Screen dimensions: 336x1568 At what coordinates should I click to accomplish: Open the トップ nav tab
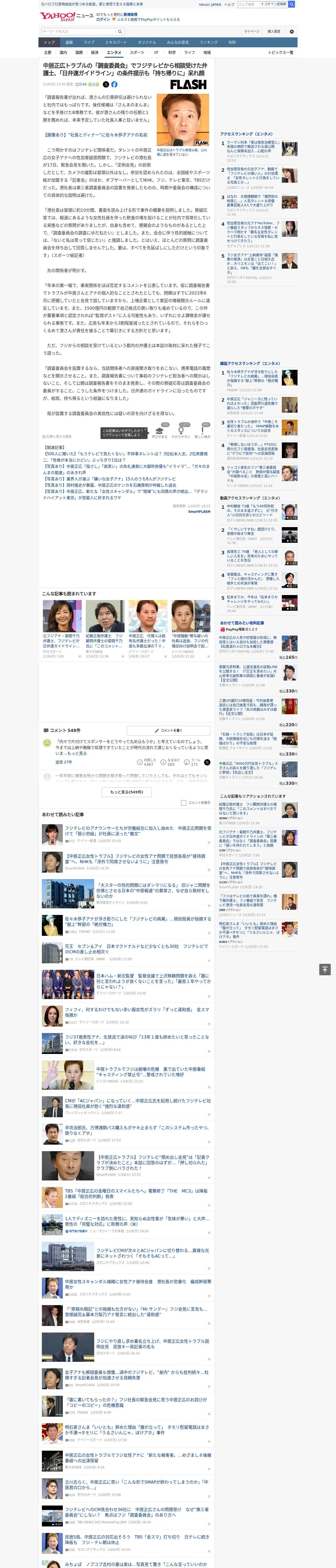(49, 43)
